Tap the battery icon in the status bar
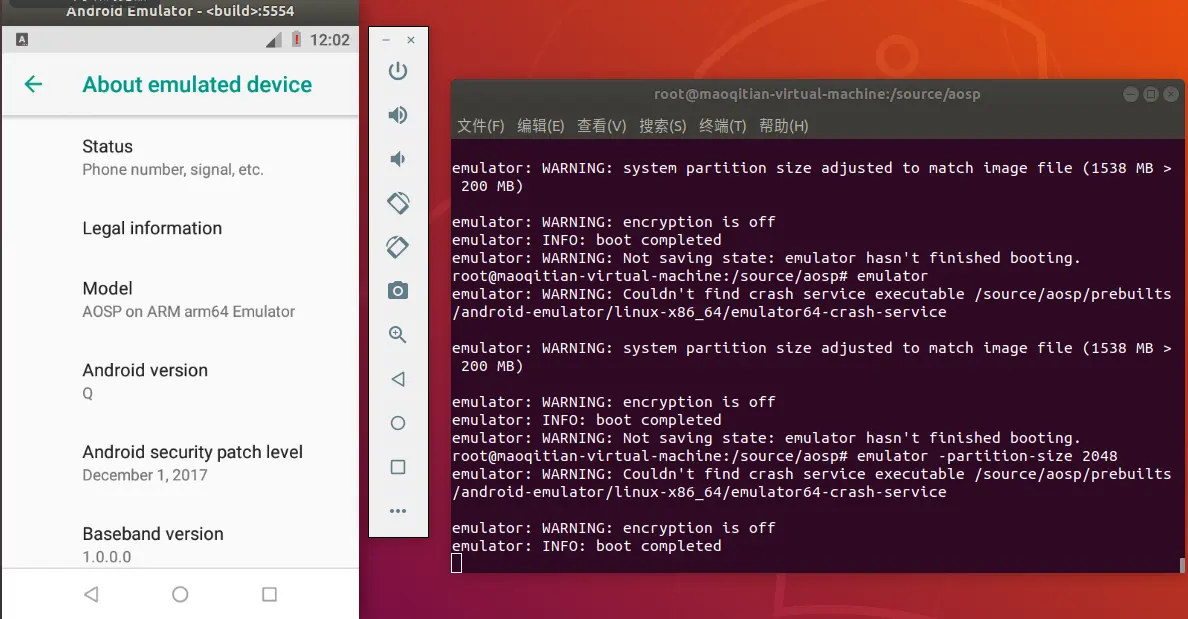The width and height of the screenshot is (1188, 619). 297,39
